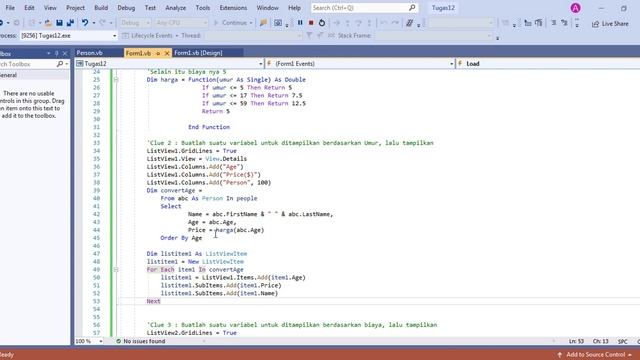Open the Tools menu
The image size is (640, 360).
tap(203, 8)
